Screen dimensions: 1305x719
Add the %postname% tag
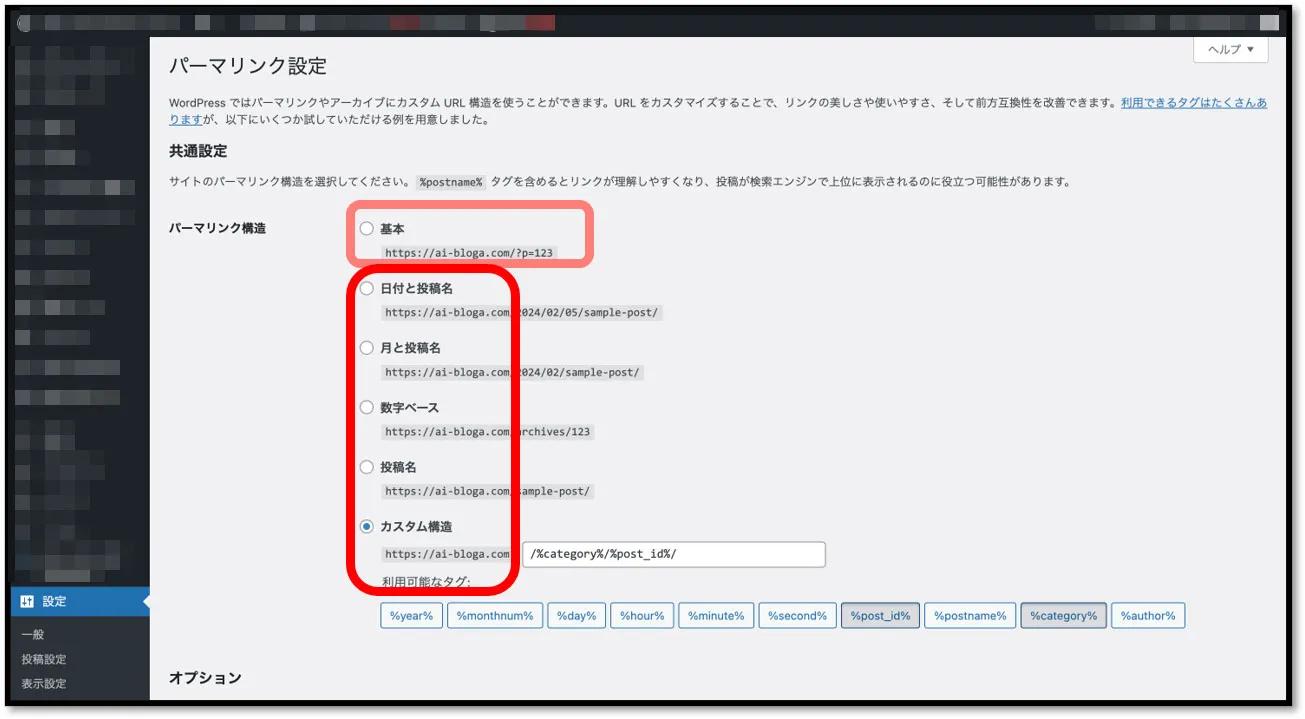click(969, 616)
